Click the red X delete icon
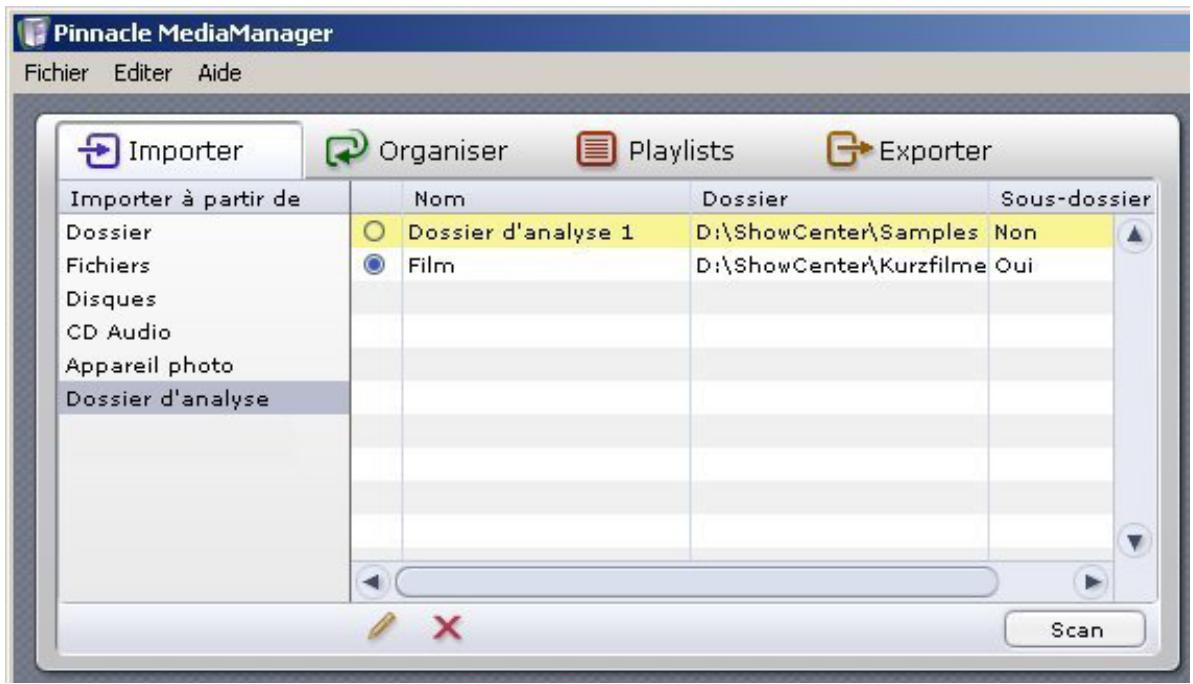The height and width of the screenshot is (684, 1193). 447,628
